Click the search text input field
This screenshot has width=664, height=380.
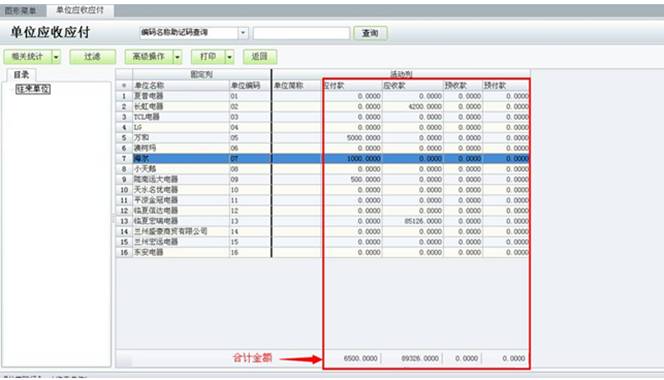point(302,33)
